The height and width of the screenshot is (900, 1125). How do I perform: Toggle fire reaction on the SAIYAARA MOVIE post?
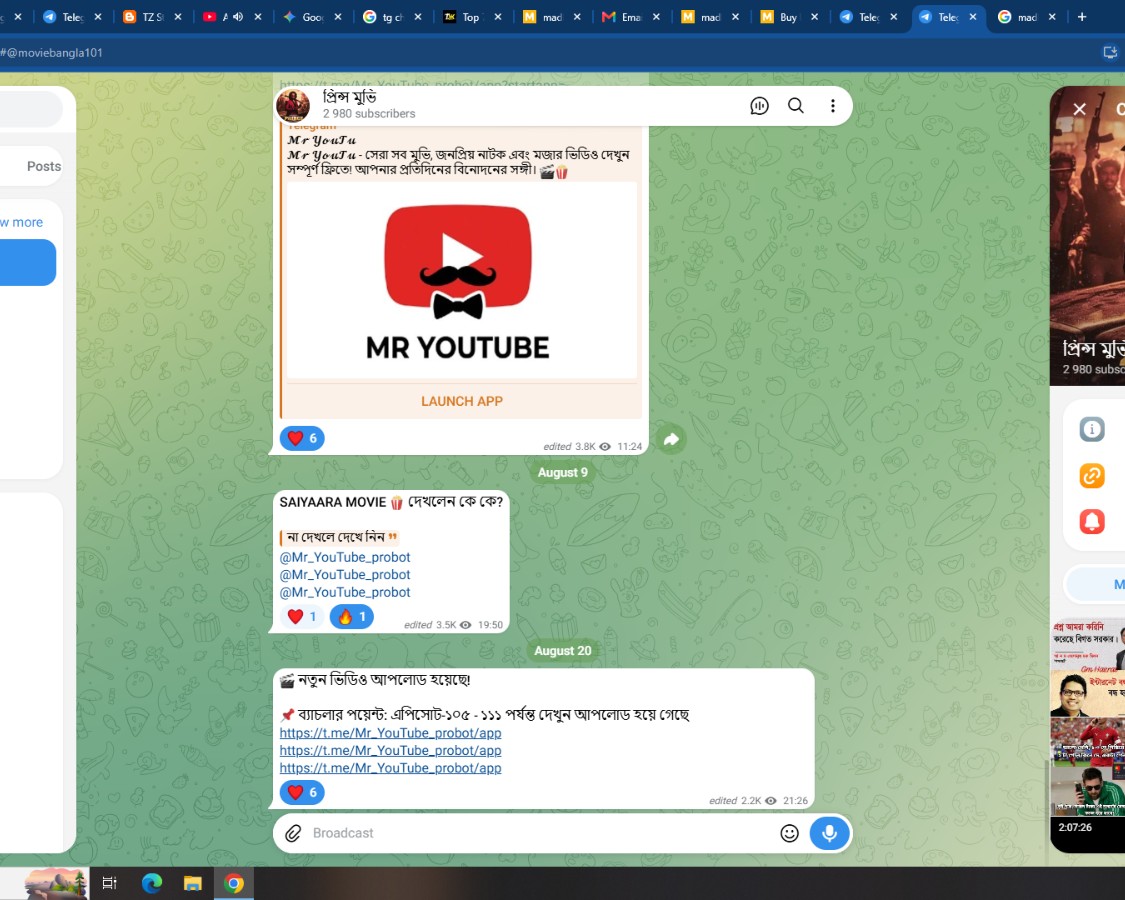(352, 617)
